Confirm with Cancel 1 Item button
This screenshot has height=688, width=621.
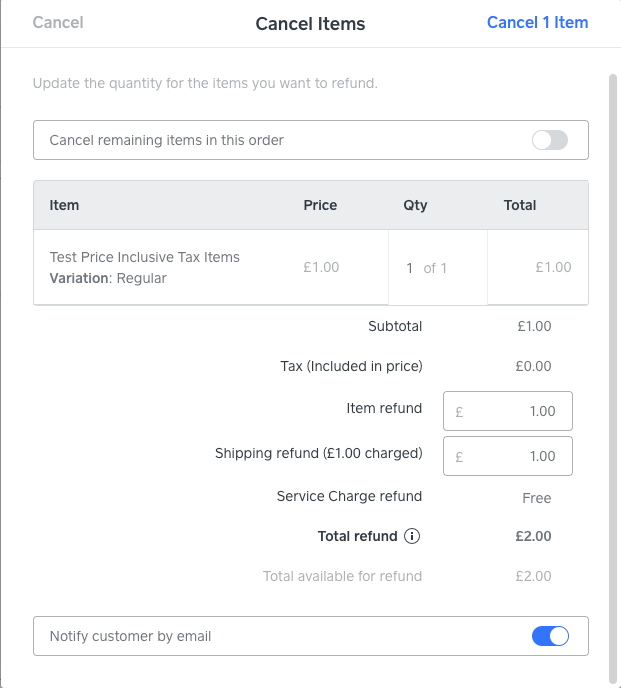[x=537, y=22]
